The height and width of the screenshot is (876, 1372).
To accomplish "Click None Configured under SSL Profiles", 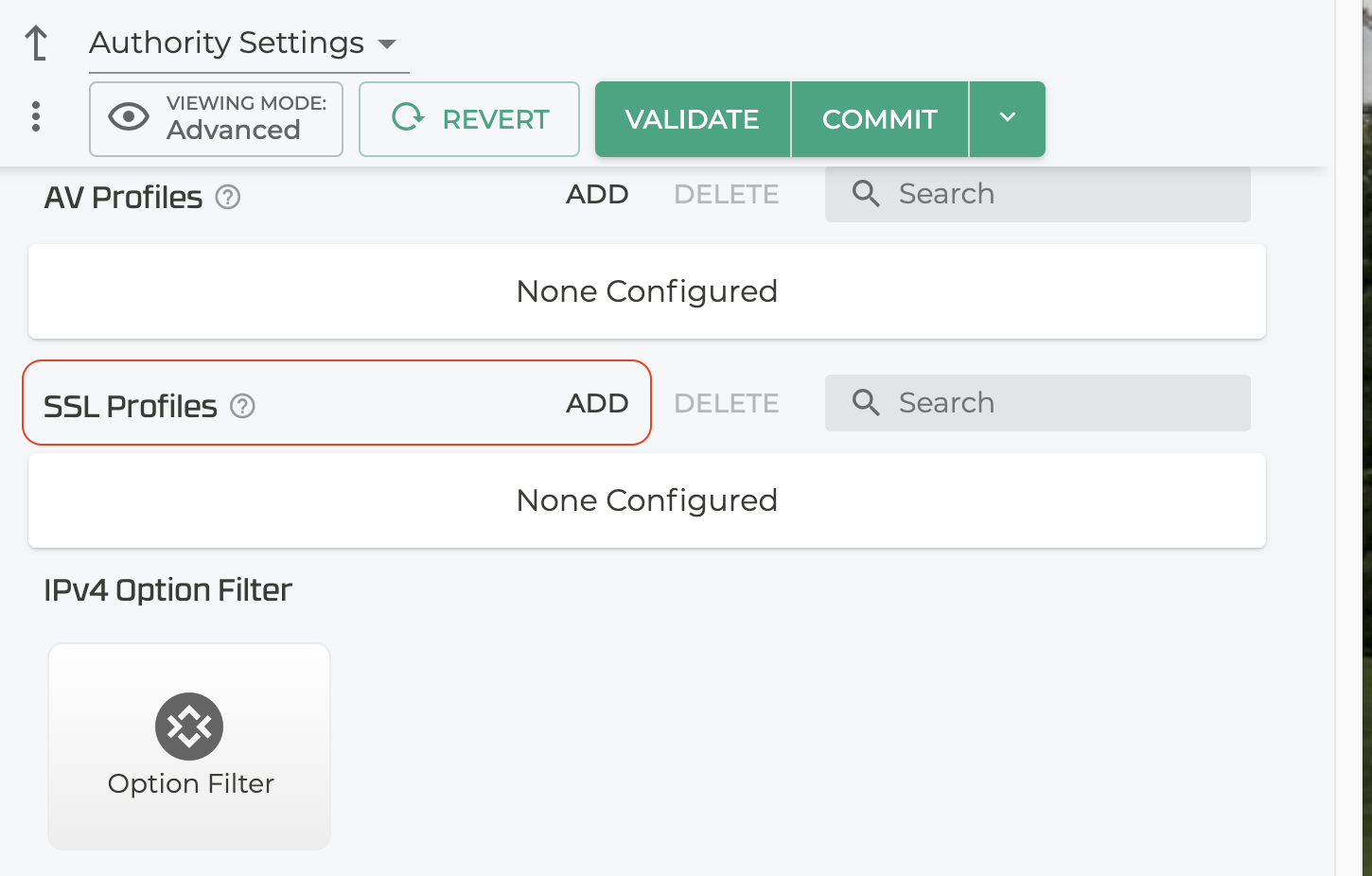I will point(647,500).
